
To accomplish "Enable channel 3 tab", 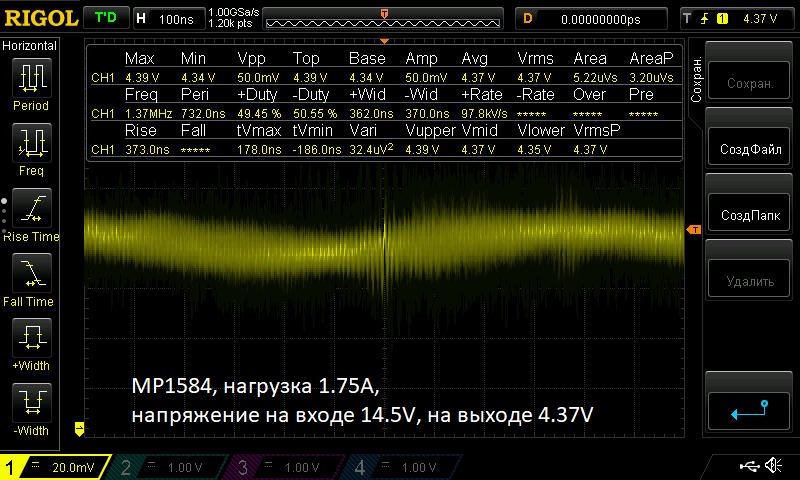I will 278,467.
